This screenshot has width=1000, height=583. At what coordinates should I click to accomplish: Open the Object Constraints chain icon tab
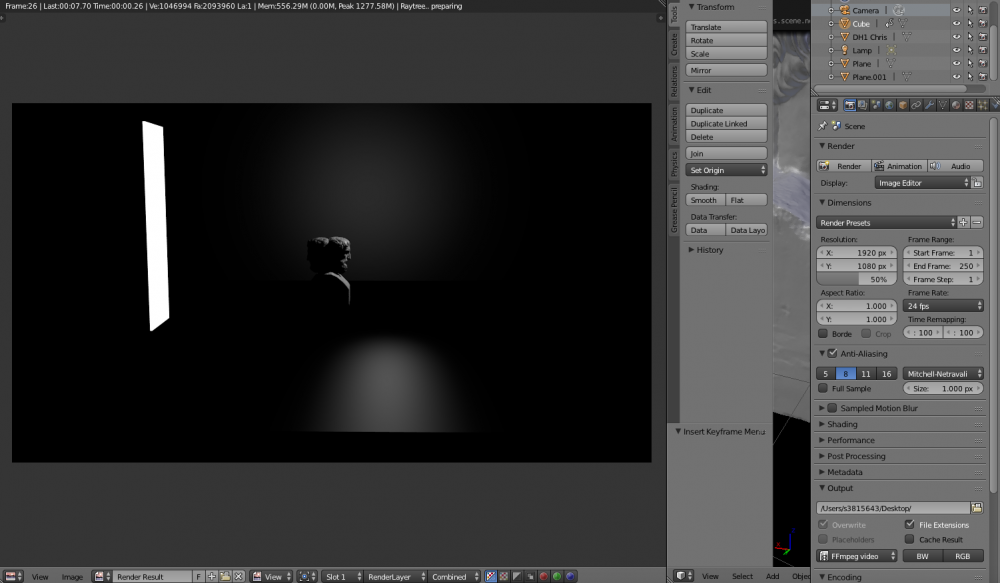pyautogui.click(x=916, y=105)
